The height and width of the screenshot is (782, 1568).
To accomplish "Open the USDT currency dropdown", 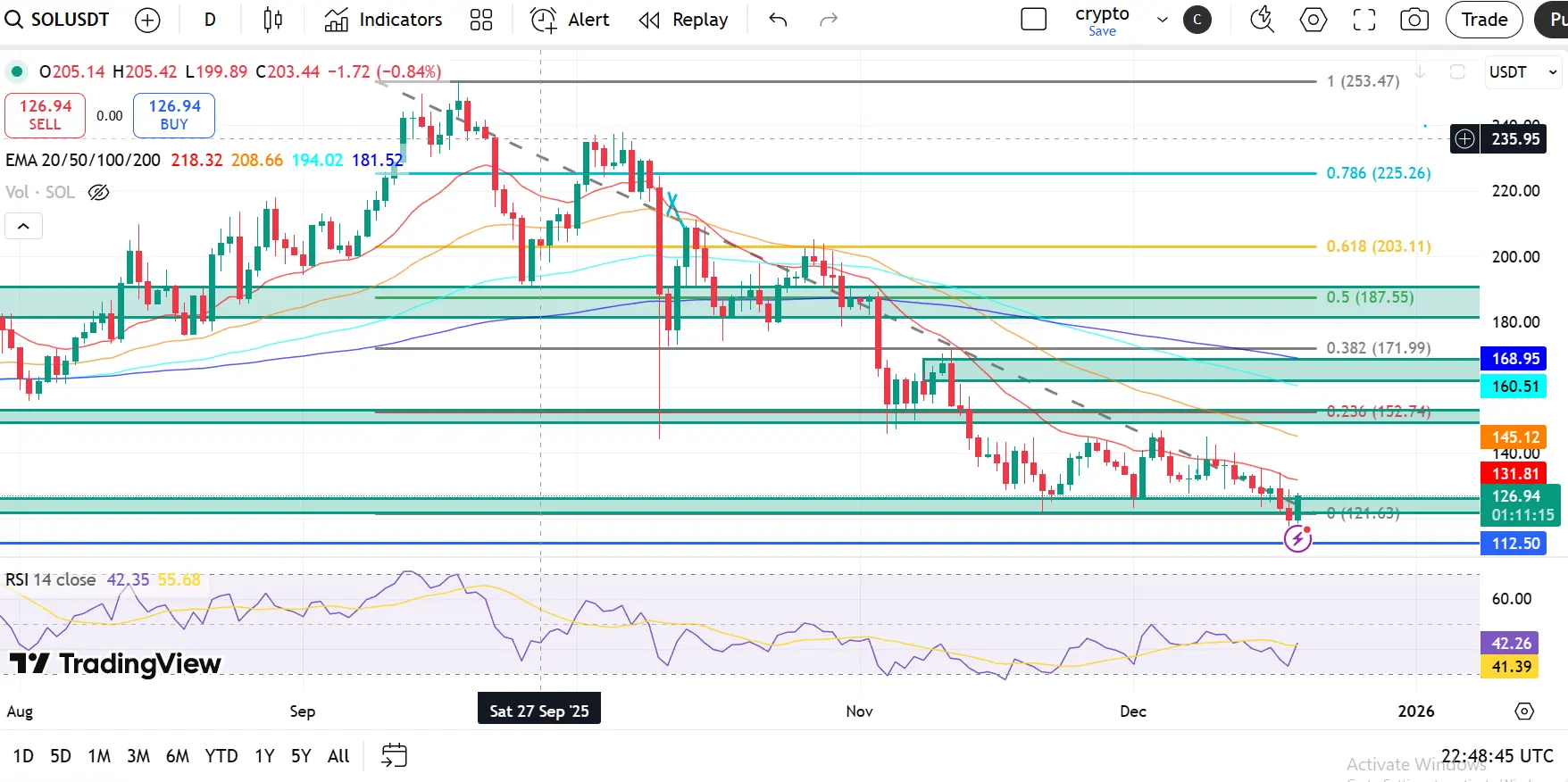I will (x=1522, y=72).
